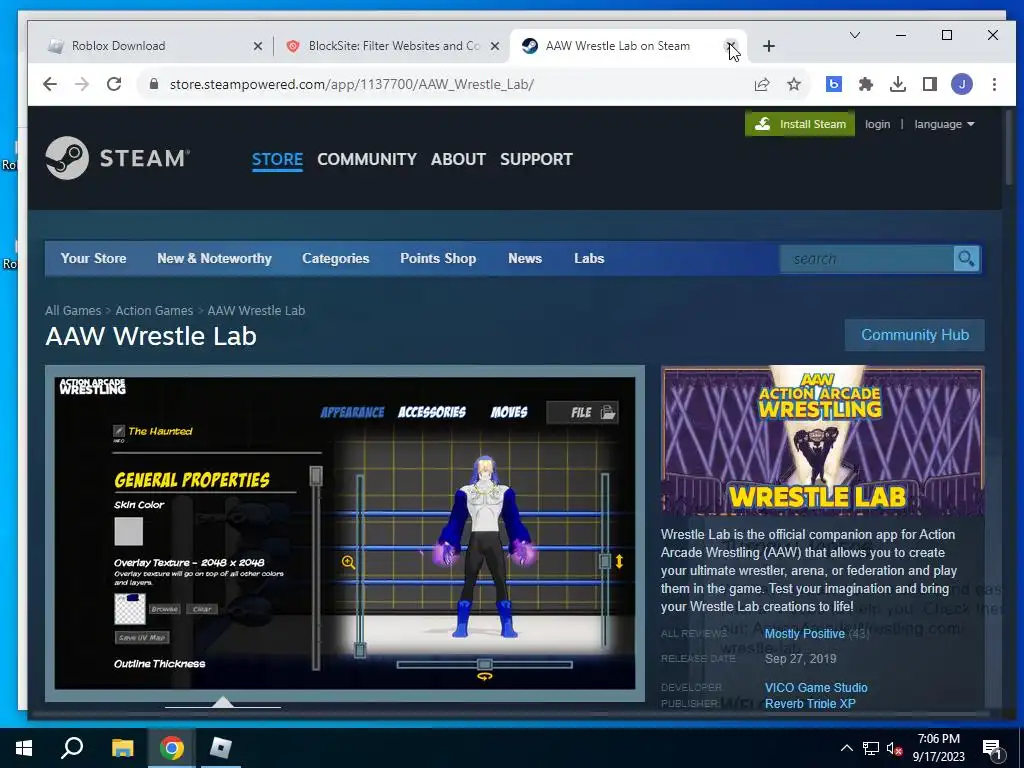The width and height of the screenshot is (1024, 768).
Task: Click the muted volume tray icon
Action: coord(894,748)
